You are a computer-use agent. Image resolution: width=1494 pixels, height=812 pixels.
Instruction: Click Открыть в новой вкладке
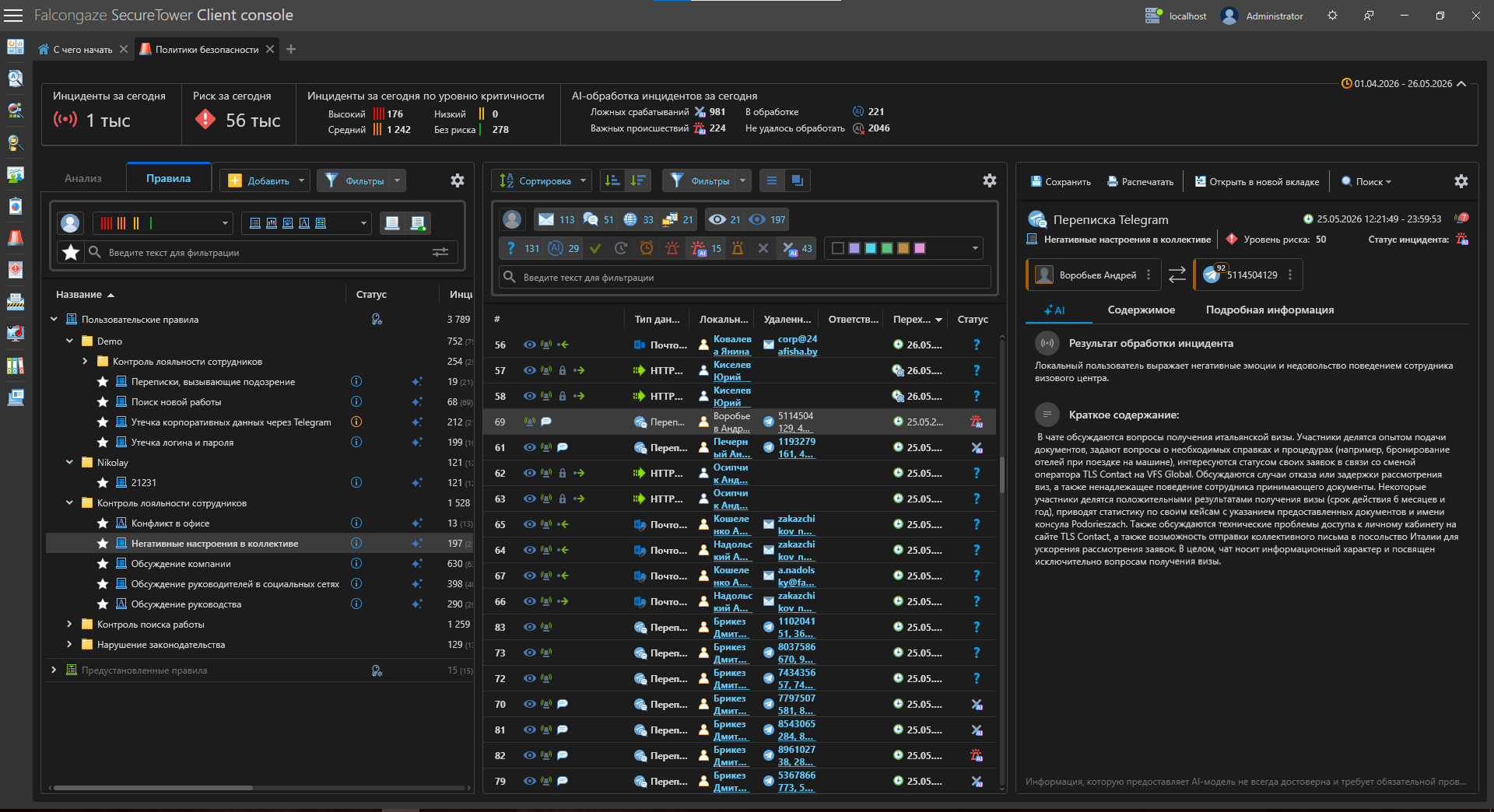(1257, 181)
